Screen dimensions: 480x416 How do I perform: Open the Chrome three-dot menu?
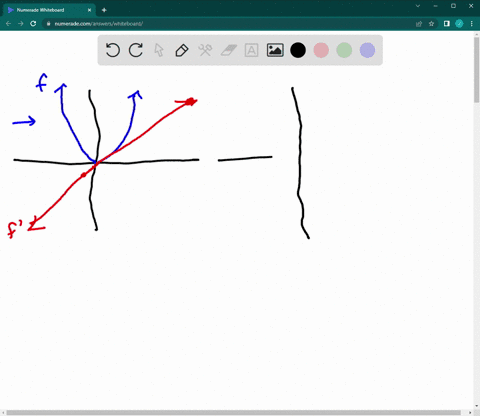pyautogui.click(x=472, y=24)
